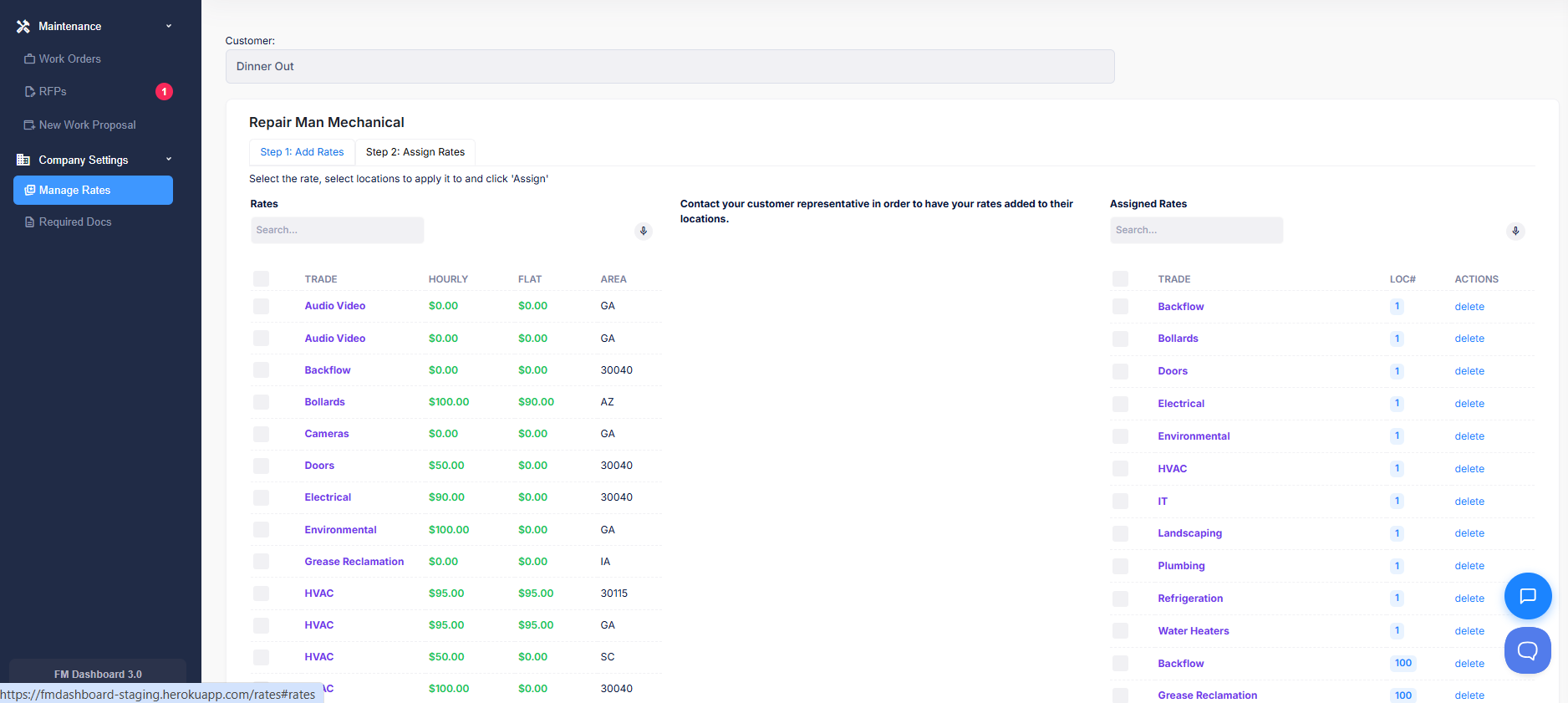
Task: Collapse the Company Settings section
Action: 169,160
